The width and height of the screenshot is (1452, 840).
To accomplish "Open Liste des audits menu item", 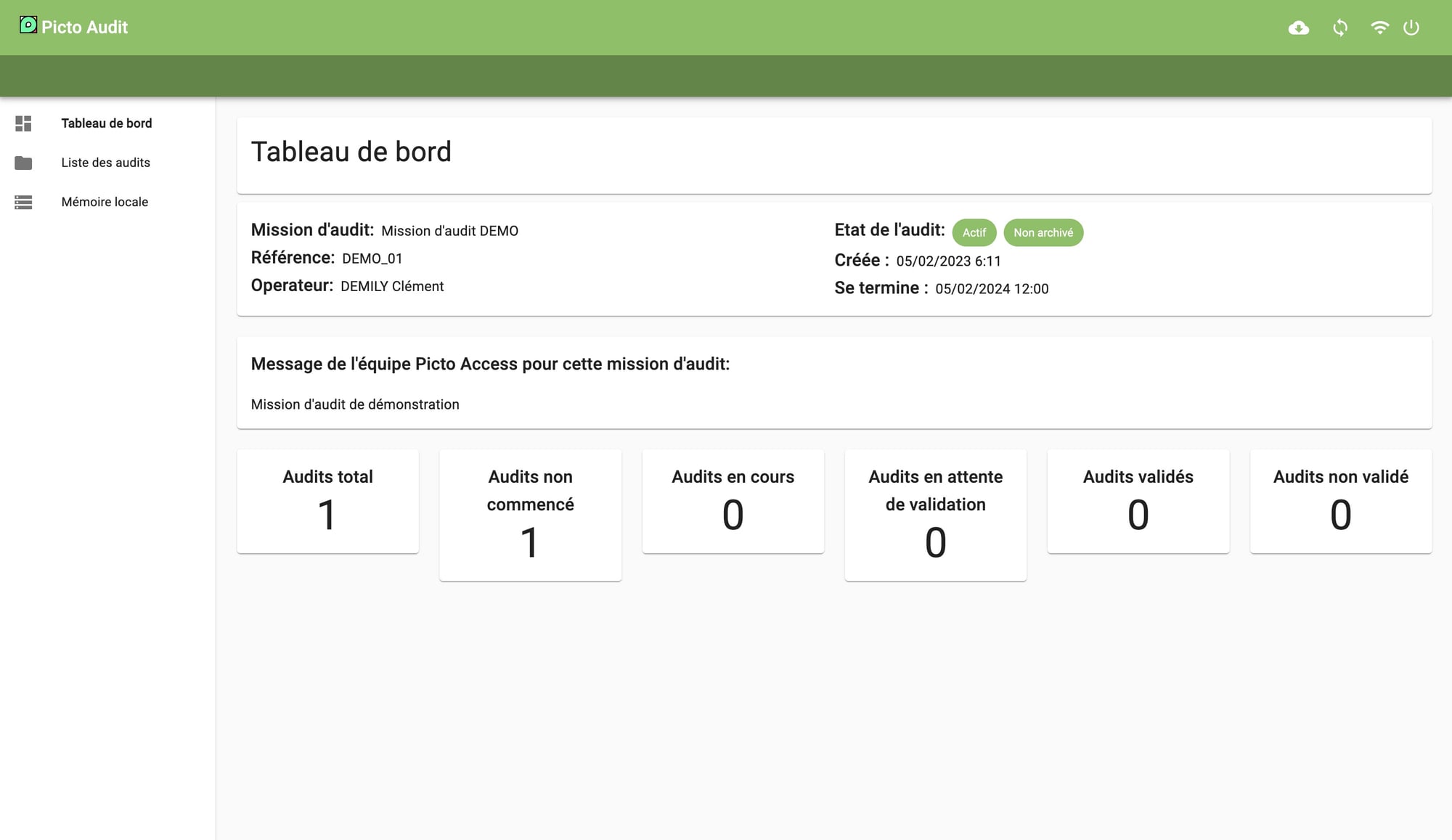I will 105,163.
